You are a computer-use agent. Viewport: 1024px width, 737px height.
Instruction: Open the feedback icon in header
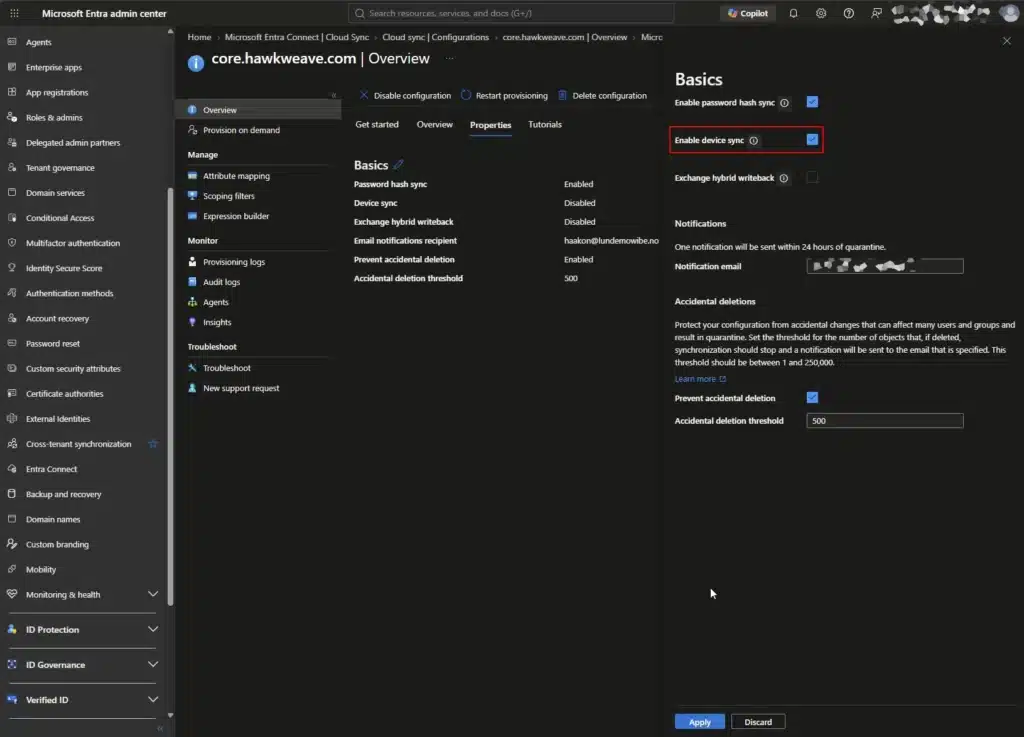click(x=876, y=13)
